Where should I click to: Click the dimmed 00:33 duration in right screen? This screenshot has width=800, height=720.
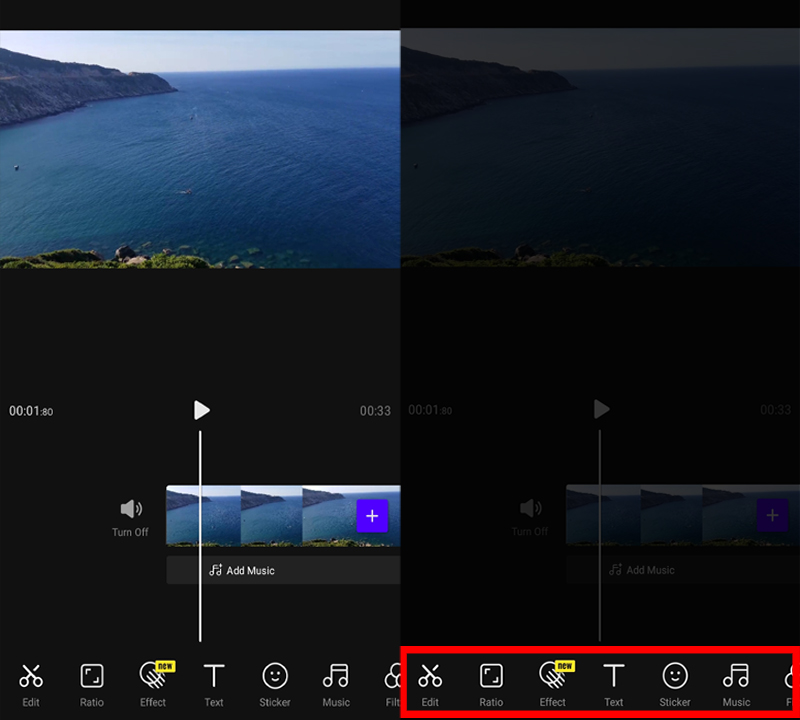point(776,410)
